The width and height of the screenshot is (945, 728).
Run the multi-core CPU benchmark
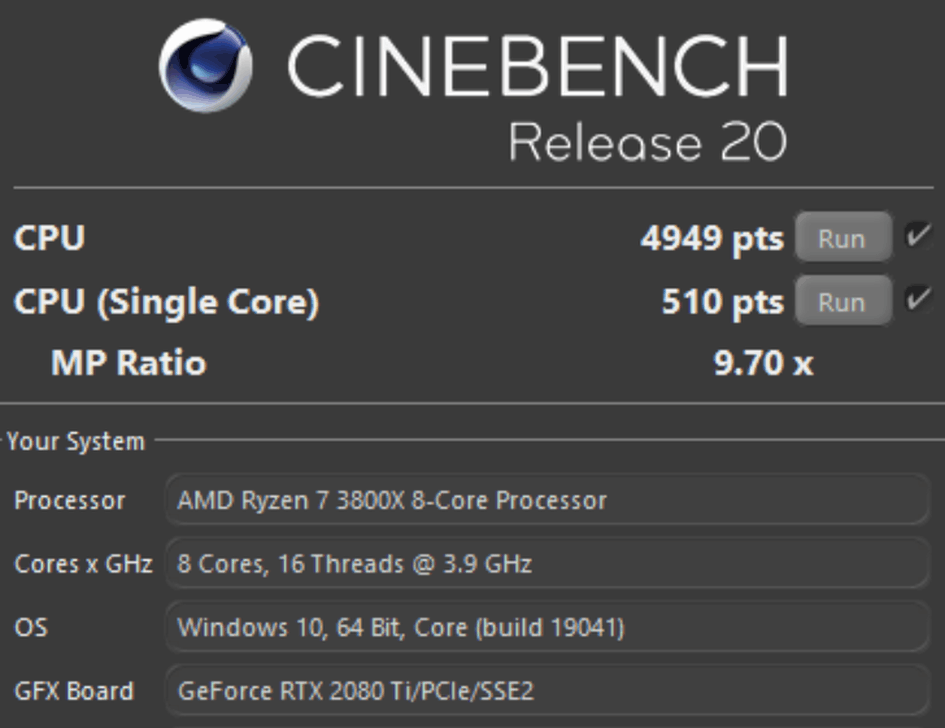[x=843, y=238]
